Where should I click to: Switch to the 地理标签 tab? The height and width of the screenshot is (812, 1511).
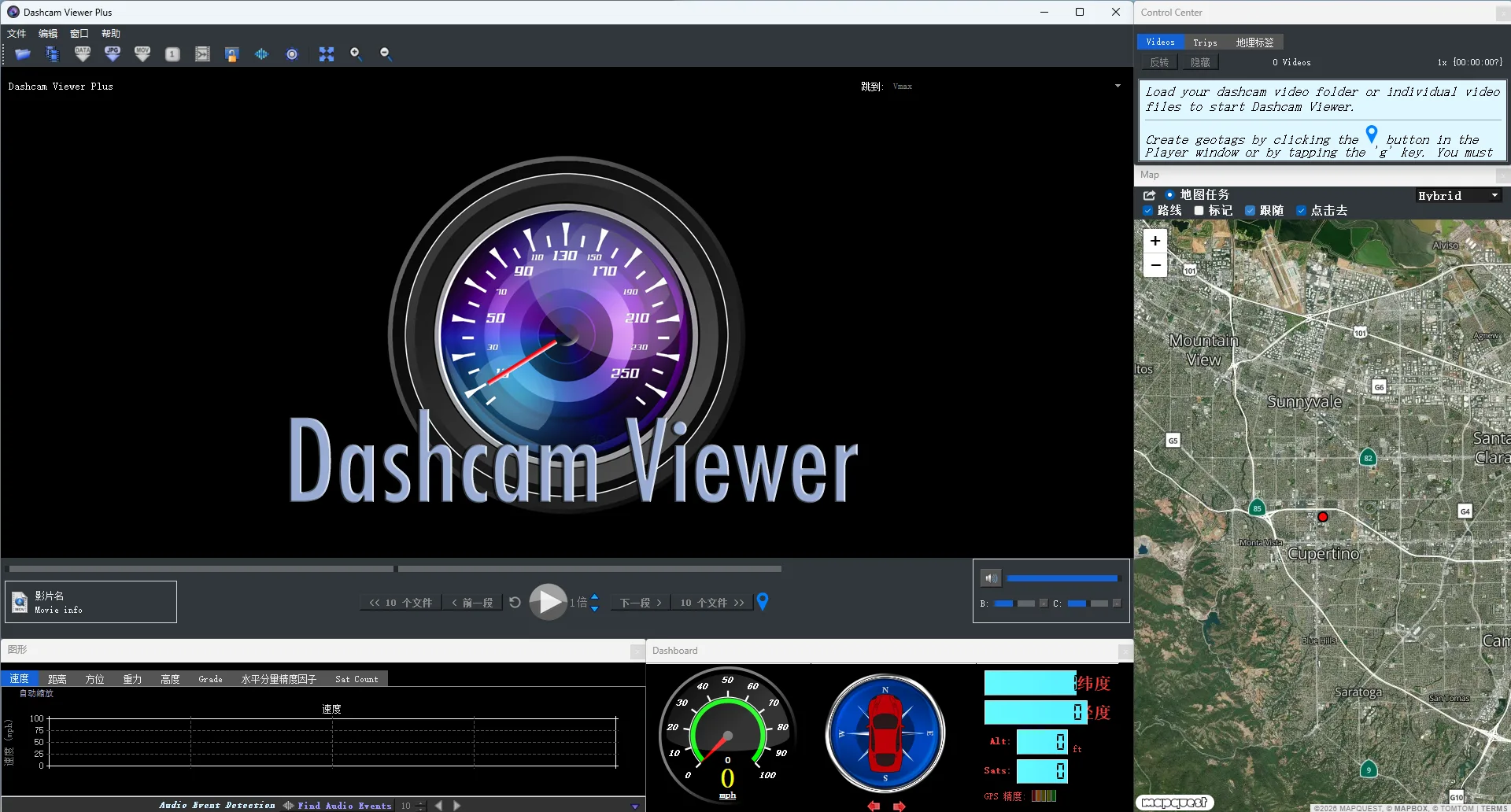pos(1254,42)
